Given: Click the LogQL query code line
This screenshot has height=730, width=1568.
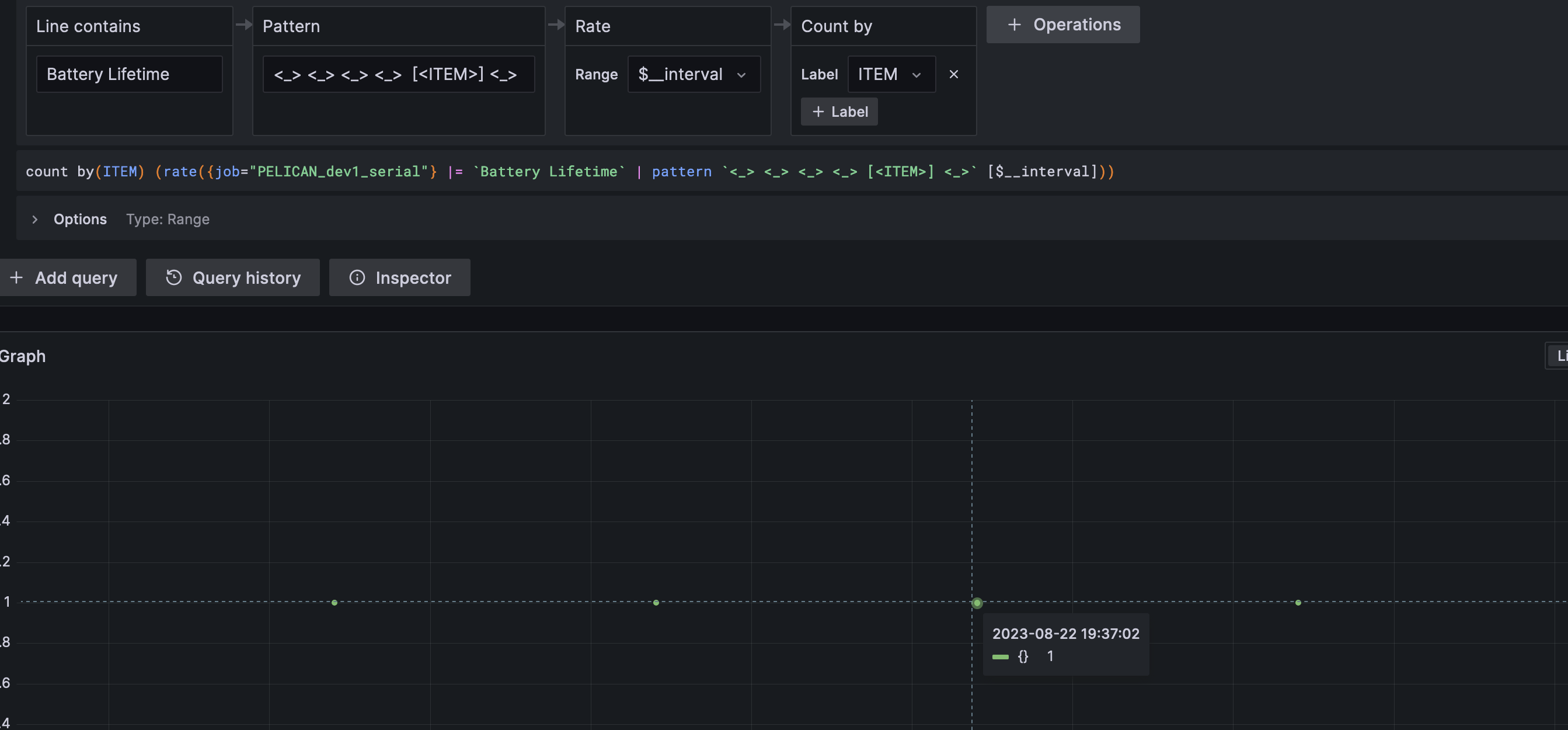Looking at the screenshot, I should tap(569, 172).
